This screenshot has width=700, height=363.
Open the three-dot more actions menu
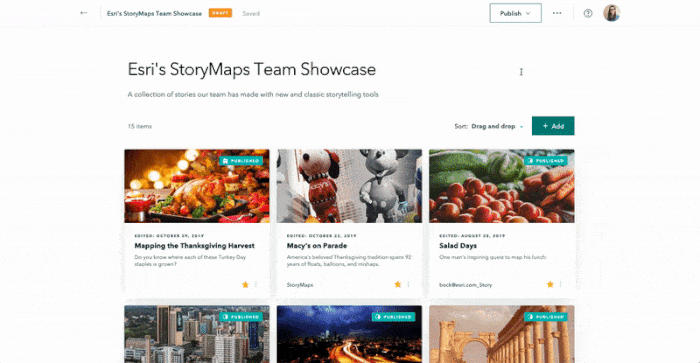pyautogui.click(x=557, y=13)
